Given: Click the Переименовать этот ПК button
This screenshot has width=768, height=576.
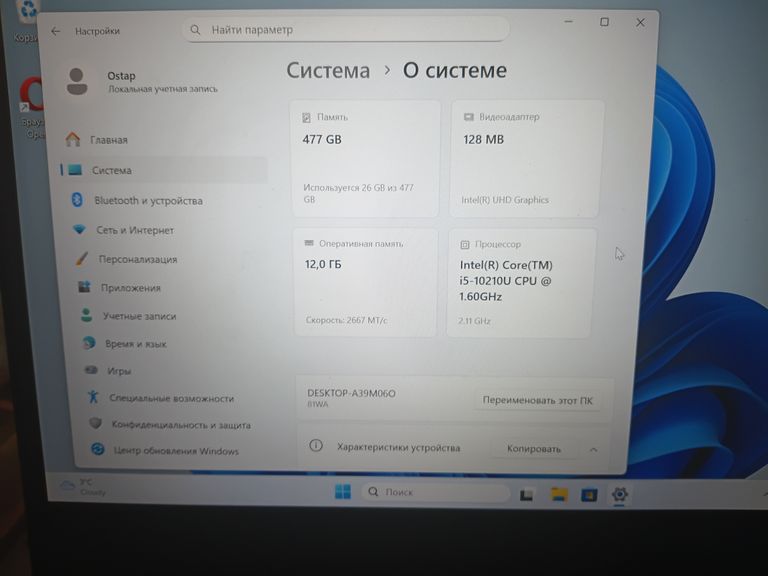Looking at the screenshot, I should (537, 401).
